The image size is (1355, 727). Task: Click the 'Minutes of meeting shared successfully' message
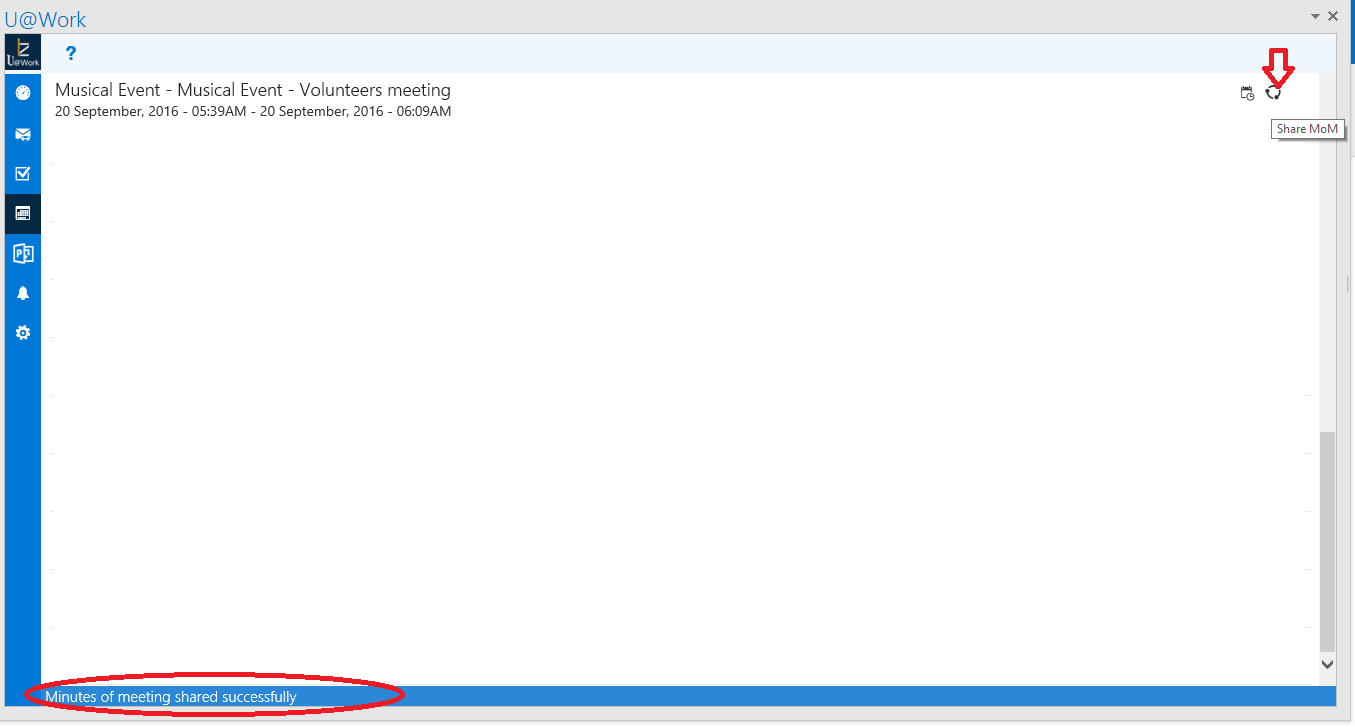point(171,697)
